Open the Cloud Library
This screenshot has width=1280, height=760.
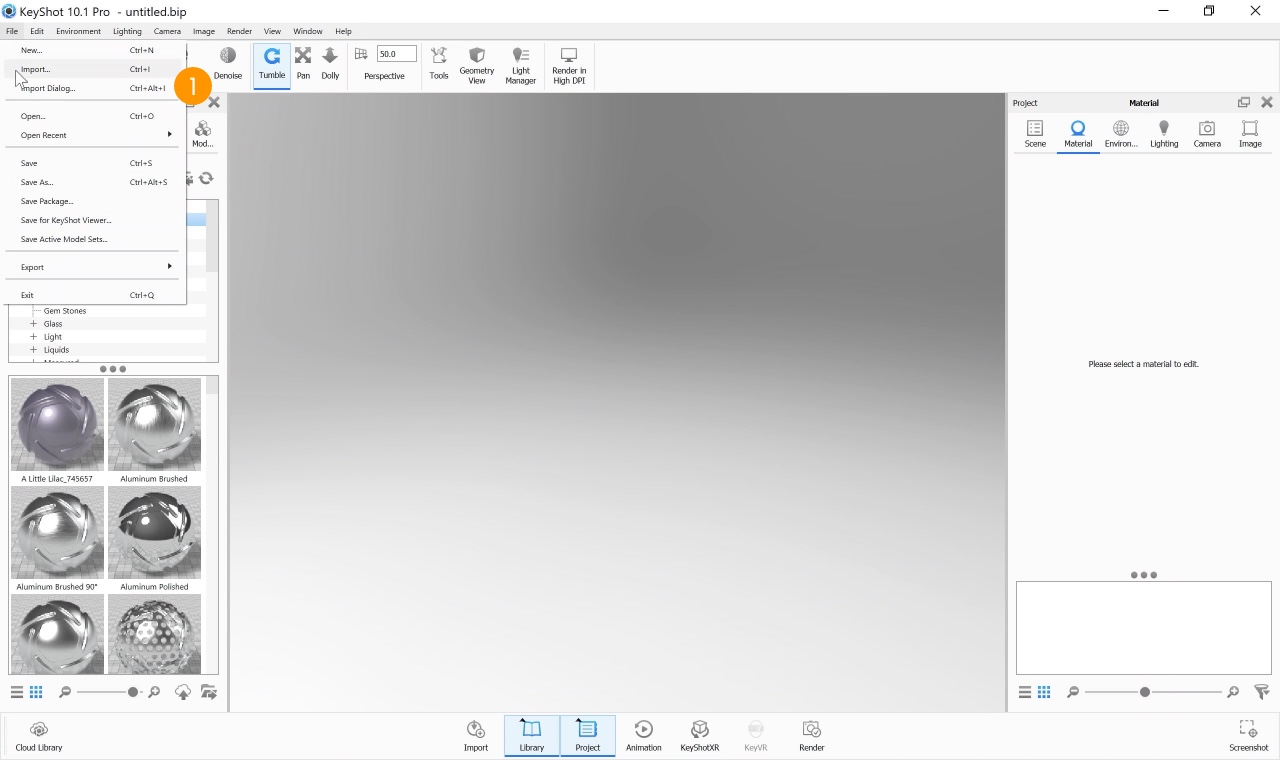38,733
